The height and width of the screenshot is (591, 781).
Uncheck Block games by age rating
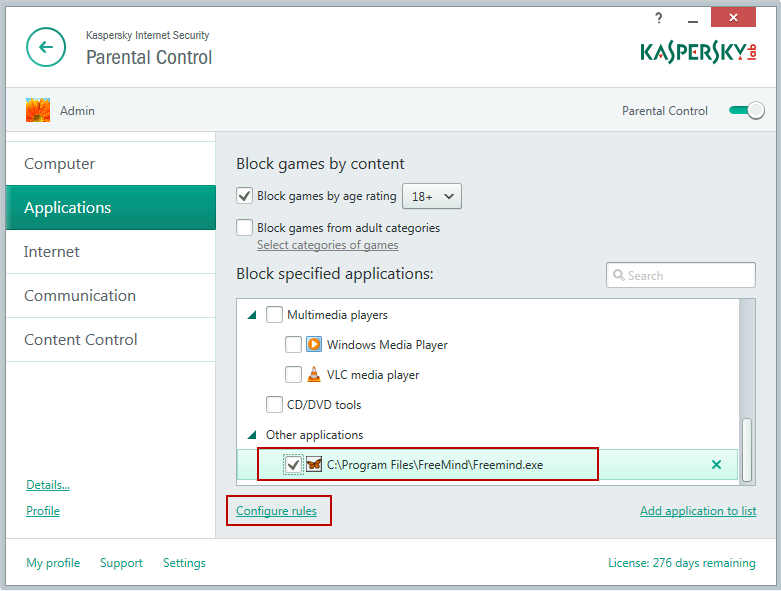[244, 196]
